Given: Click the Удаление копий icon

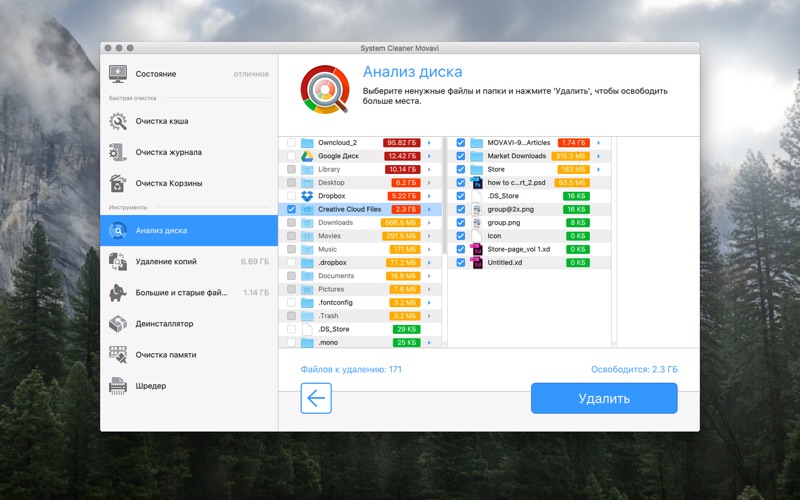Looking at the screenshot, I should [118, 262].
